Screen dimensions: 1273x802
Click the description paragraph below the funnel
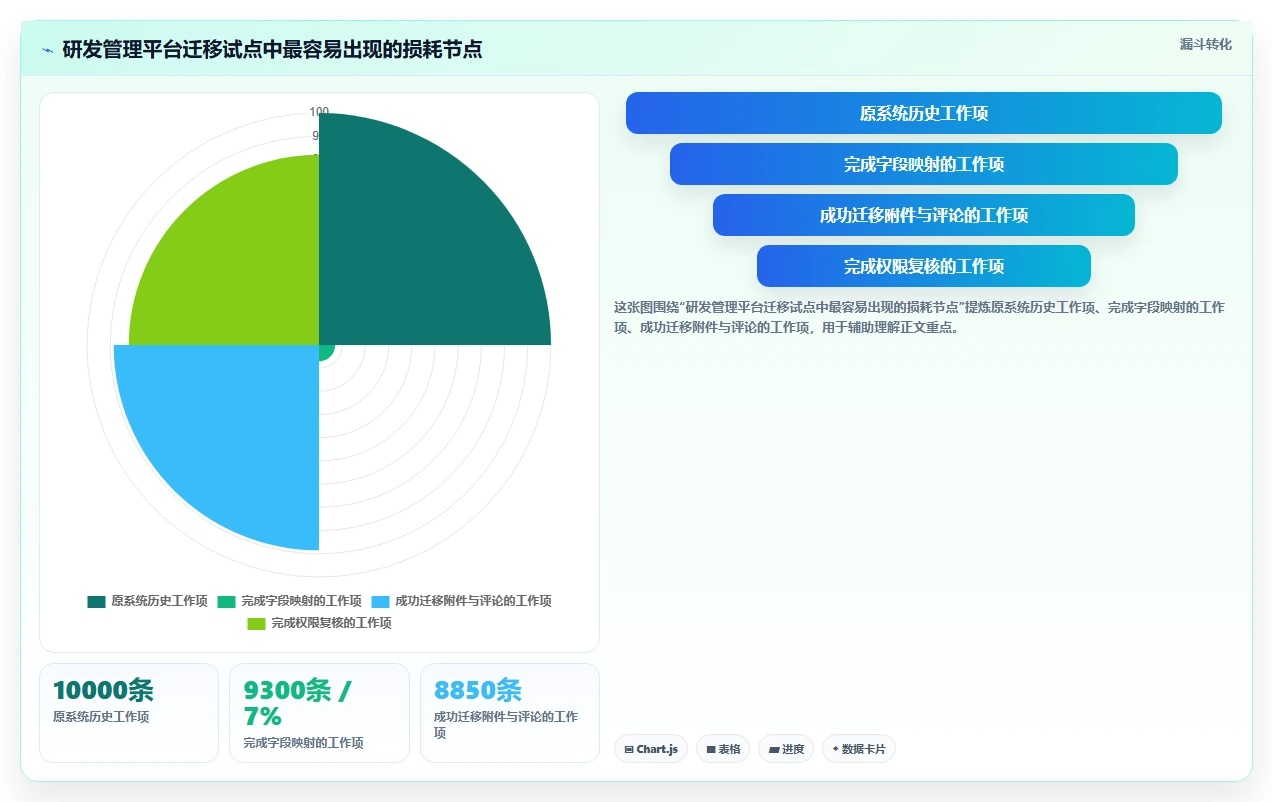[x=919, y=317]
